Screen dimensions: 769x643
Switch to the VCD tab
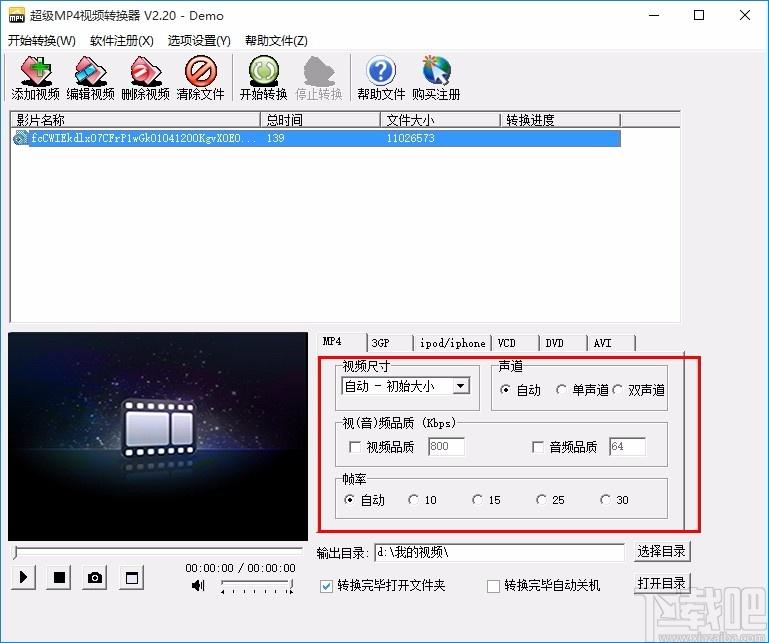[515, 343]
